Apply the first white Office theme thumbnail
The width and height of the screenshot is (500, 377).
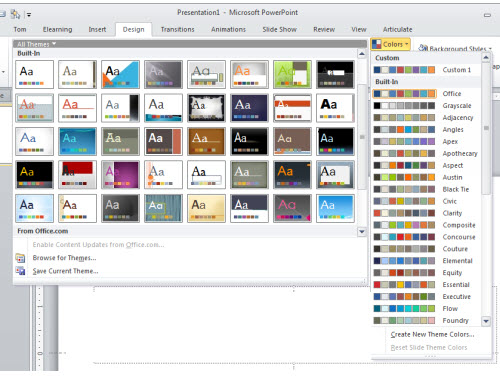click(34, 74)
